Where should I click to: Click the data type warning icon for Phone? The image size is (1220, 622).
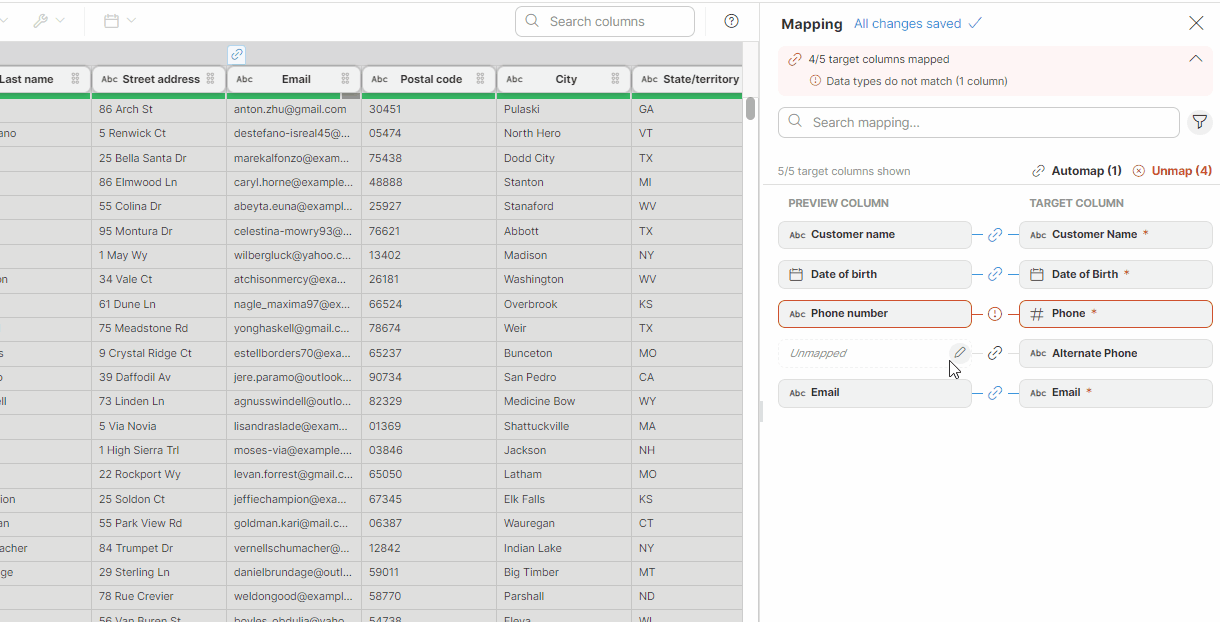(995, 314)
